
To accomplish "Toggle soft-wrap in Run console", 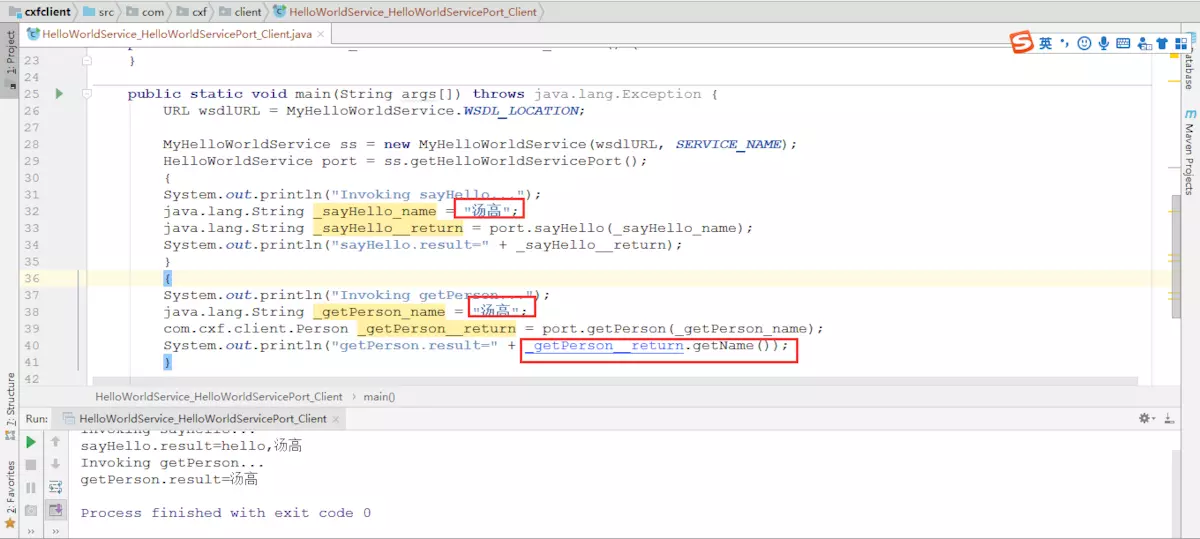I will tap(56, 487).
